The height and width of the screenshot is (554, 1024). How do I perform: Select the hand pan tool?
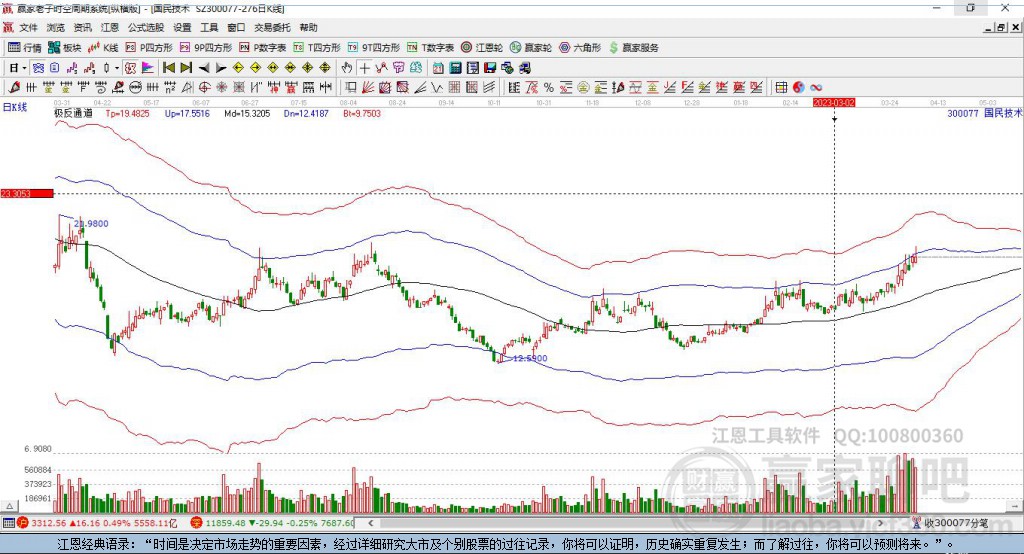click(347, 68)
